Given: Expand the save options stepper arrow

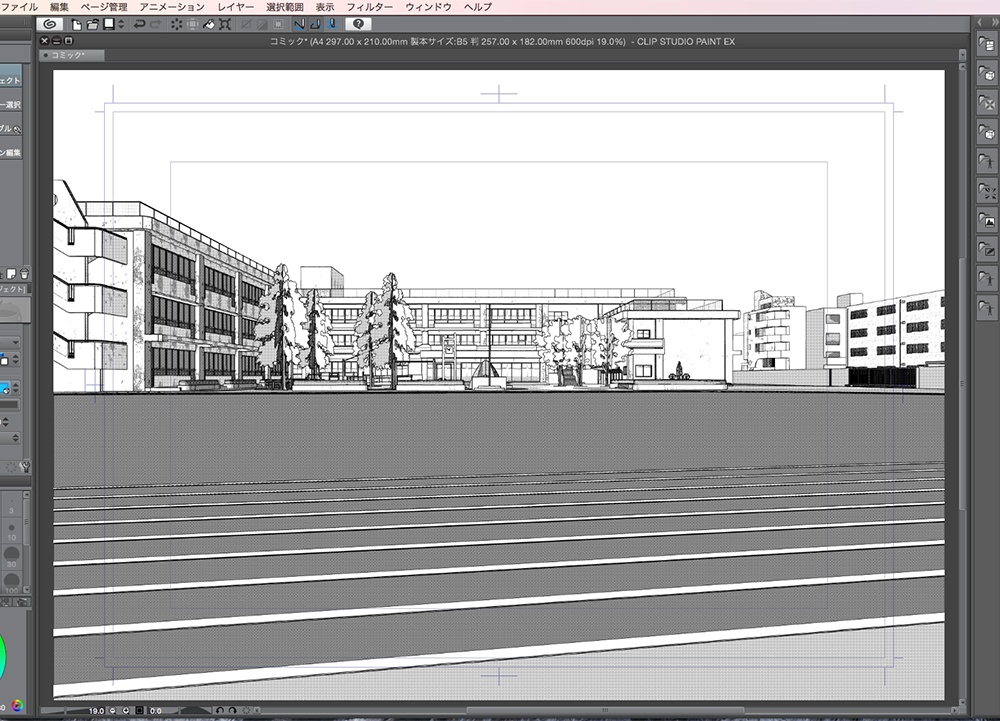Looking at the screenshot, I should pos(121,24).
